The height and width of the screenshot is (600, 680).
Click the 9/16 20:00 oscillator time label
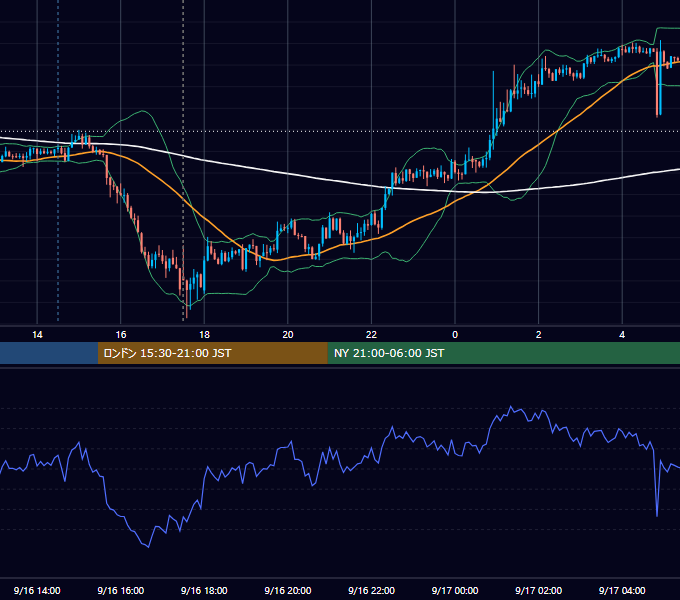tap(288, 590)
